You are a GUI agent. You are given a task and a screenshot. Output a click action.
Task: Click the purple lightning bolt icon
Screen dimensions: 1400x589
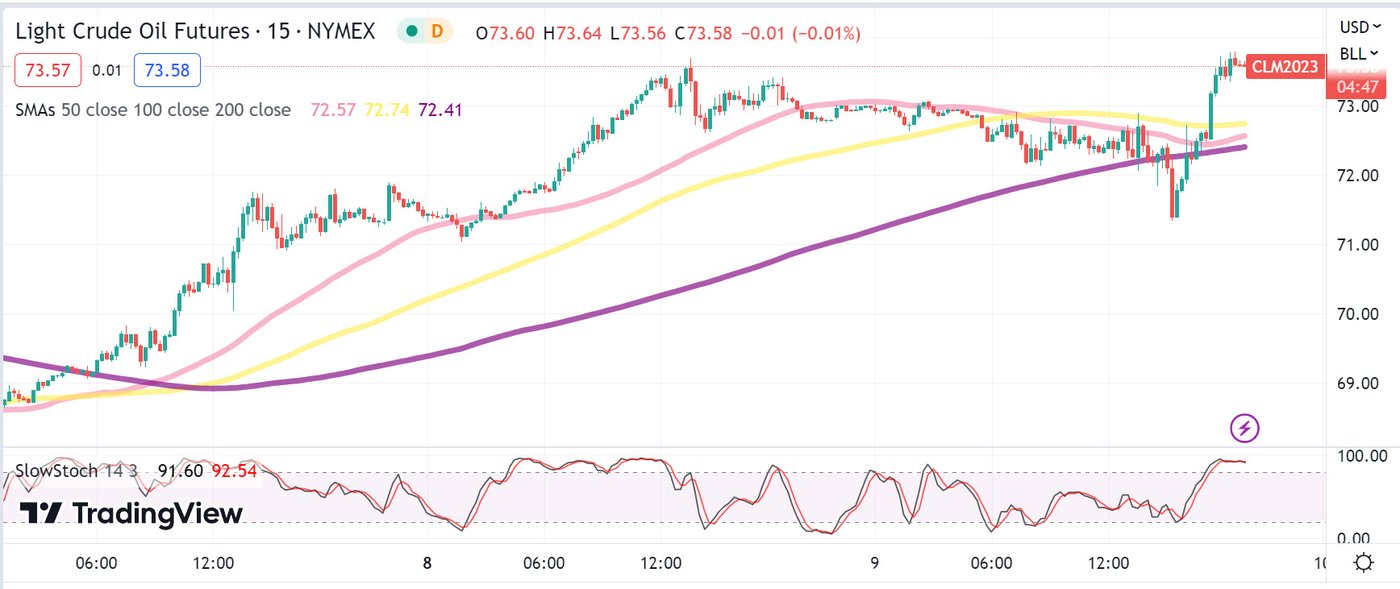click(x=1244, y=429)
